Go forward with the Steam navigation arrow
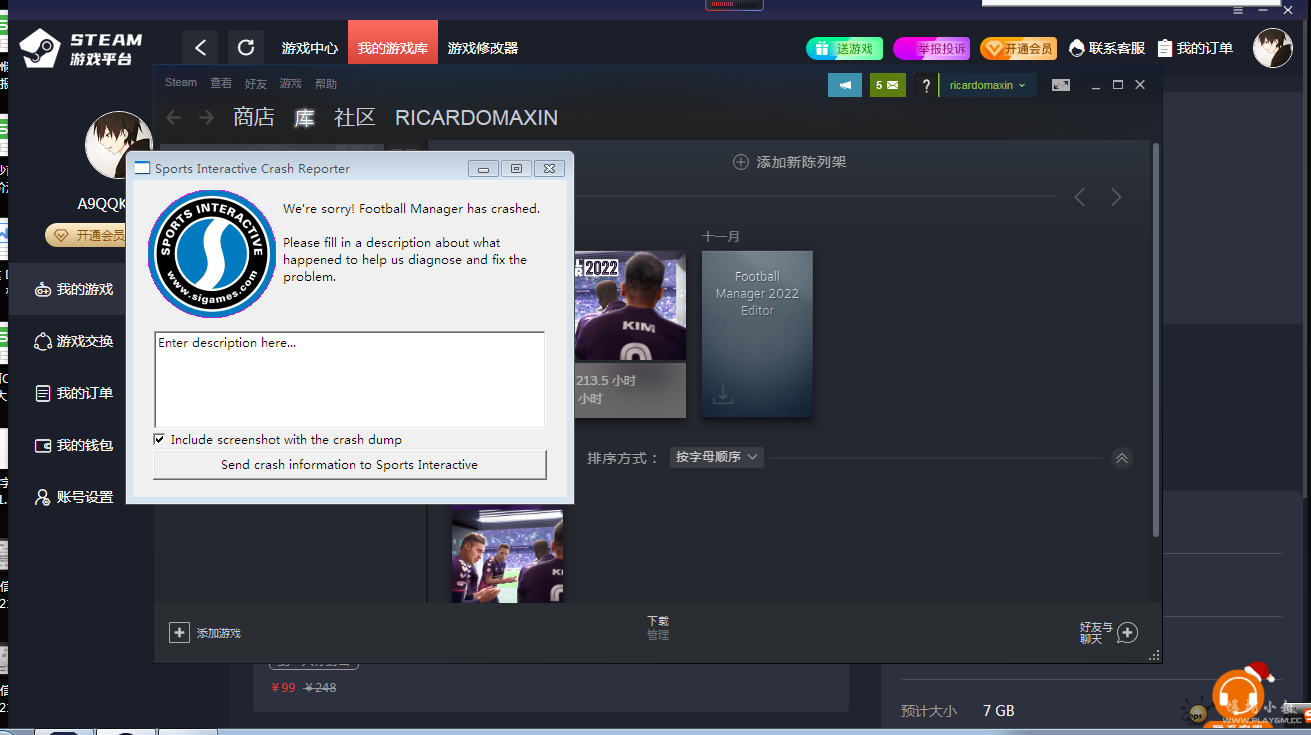Viewport: 1311px width, 735px height. pyautogui.click(x=207, y=118)
